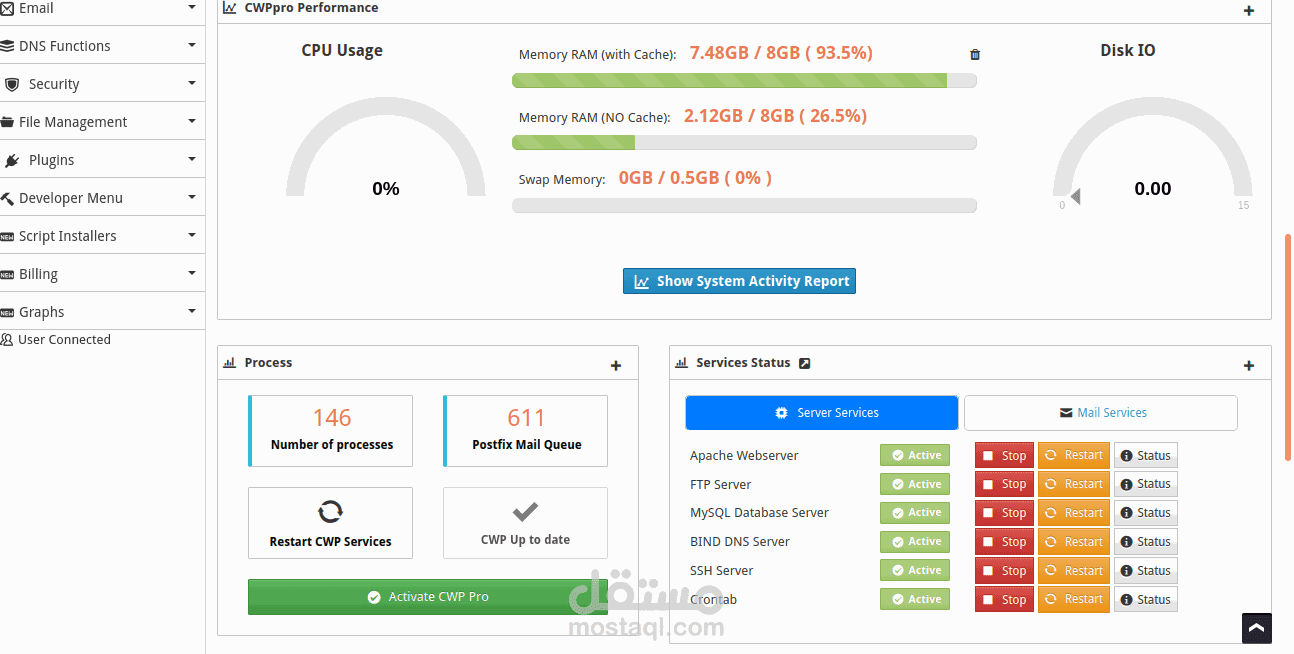Click Active badge for Apache Webserver
1294x654 pixels.
click(x=915, y=455)
